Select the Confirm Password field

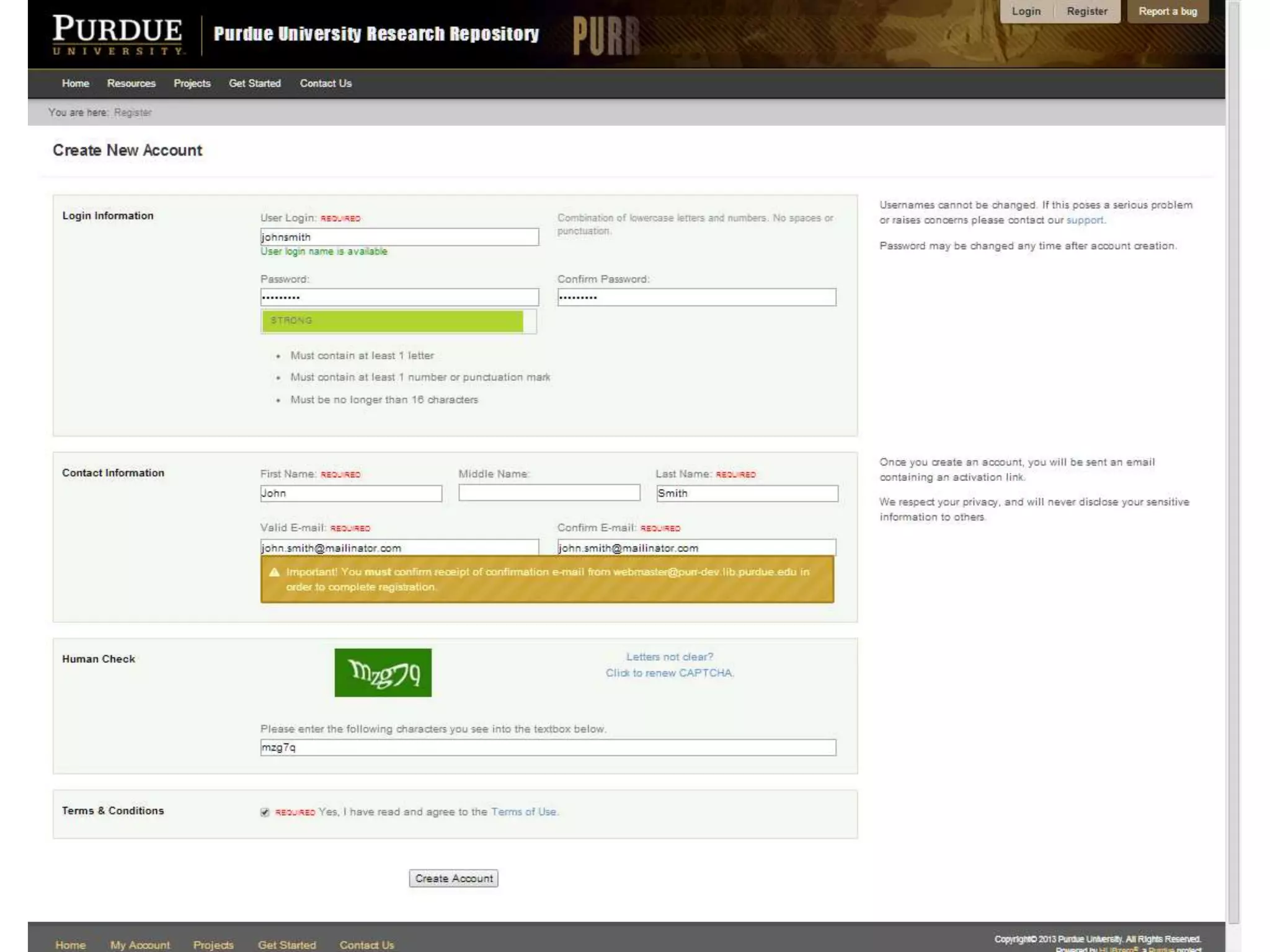[x=696, y=297]
